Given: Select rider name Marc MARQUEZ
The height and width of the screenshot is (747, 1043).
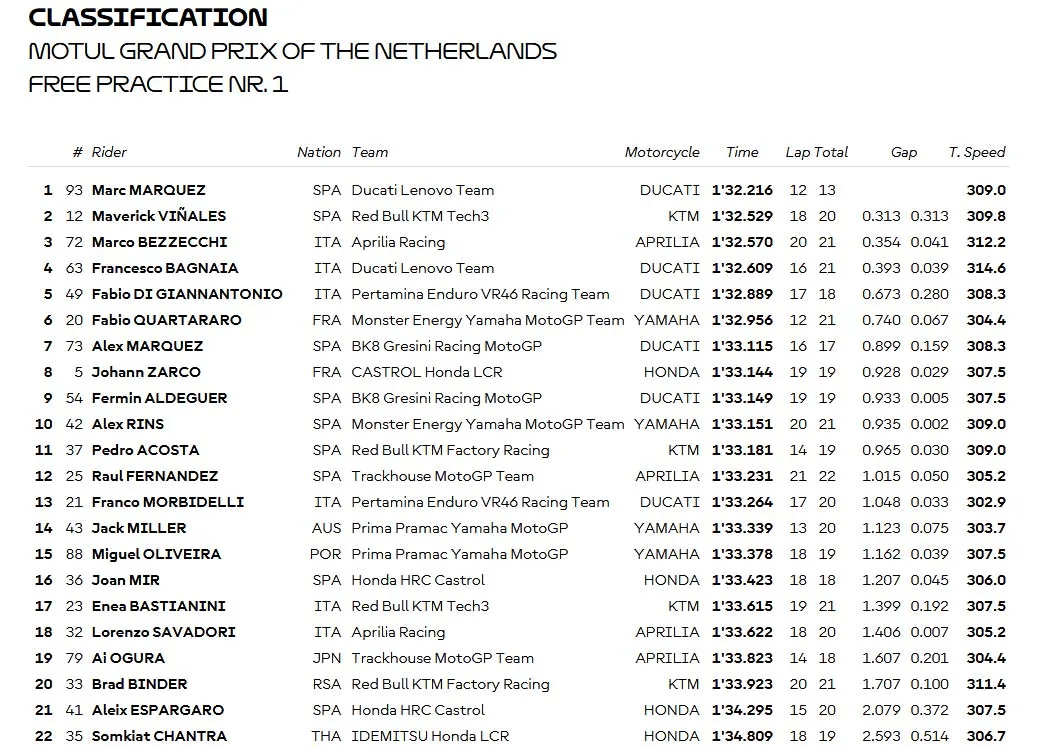Looking at the screenshot, I should pos(149,190).
